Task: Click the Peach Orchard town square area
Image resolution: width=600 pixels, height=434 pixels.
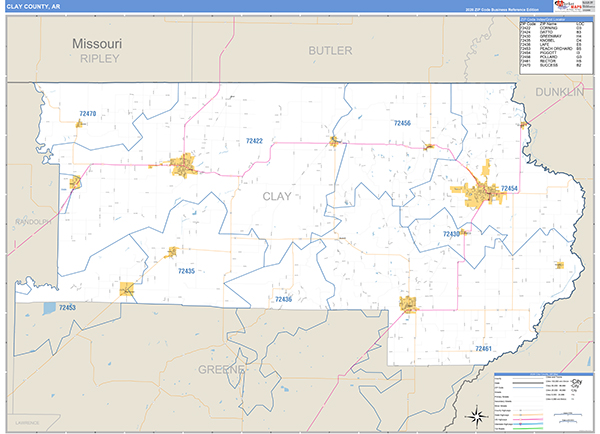Action: pyautogui.click(x=127, y=289)
